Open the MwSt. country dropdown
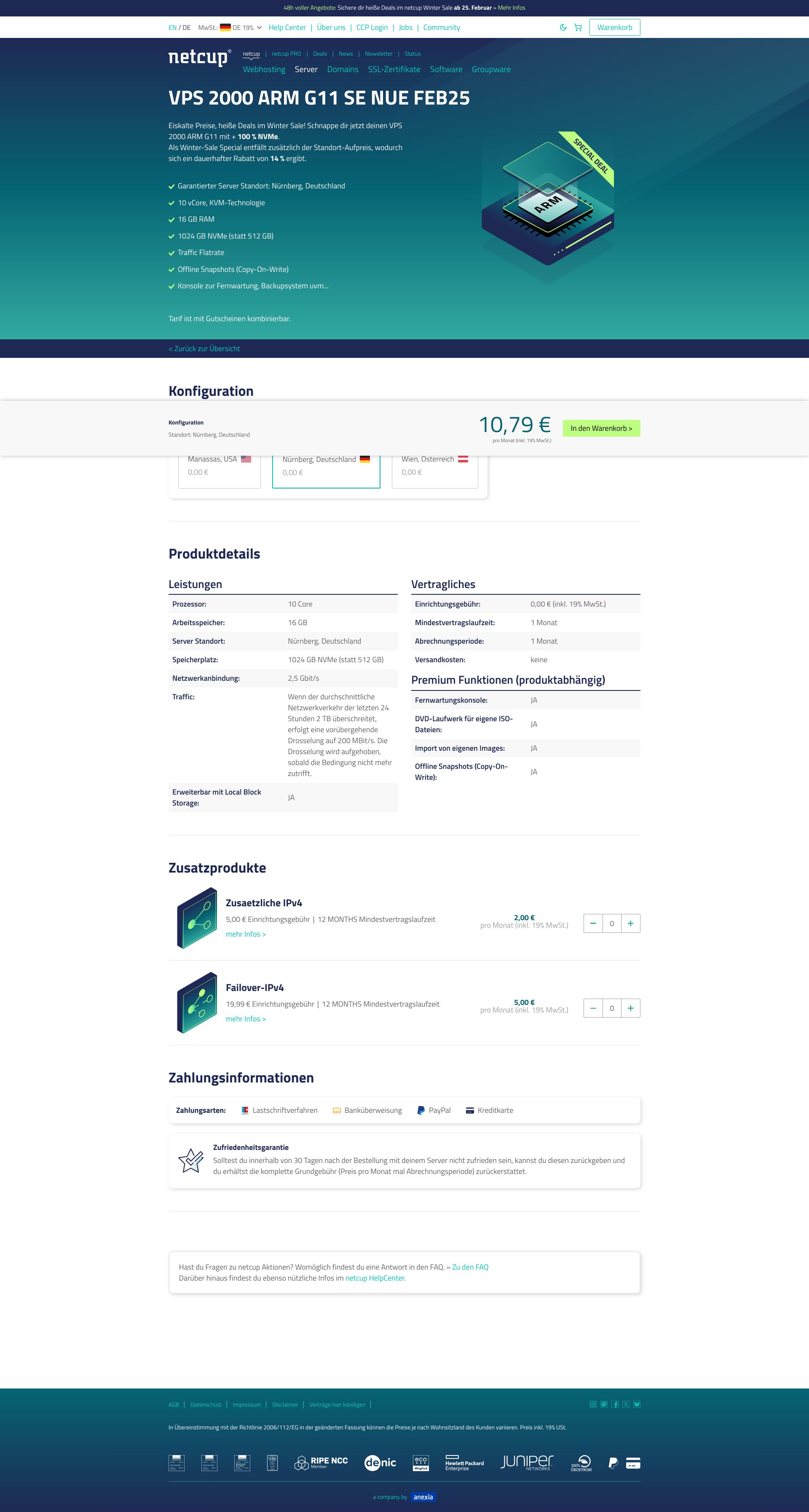809x1512 pixels. click(241, 27)
